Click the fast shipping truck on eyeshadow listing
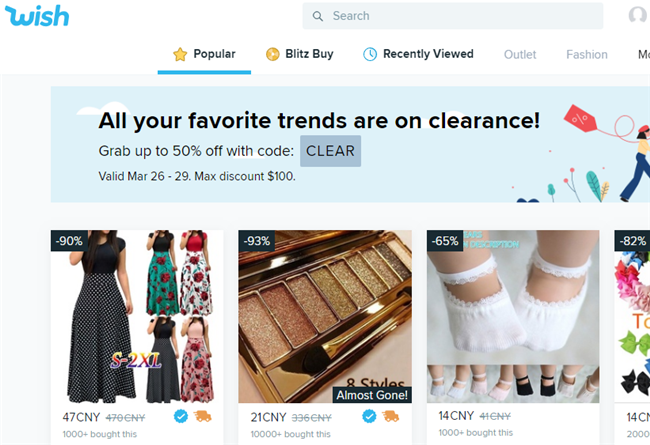Viewport: 650px width, 445px height. (391, 416)
